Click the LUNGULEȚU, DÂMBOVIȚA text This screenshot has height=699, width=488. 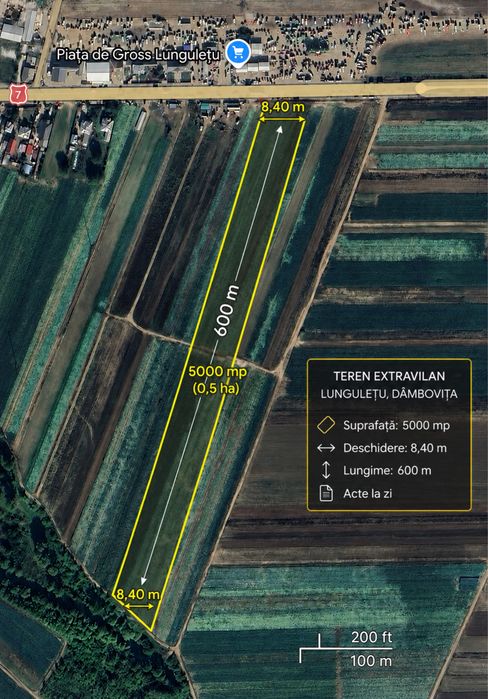coord(389,394)
